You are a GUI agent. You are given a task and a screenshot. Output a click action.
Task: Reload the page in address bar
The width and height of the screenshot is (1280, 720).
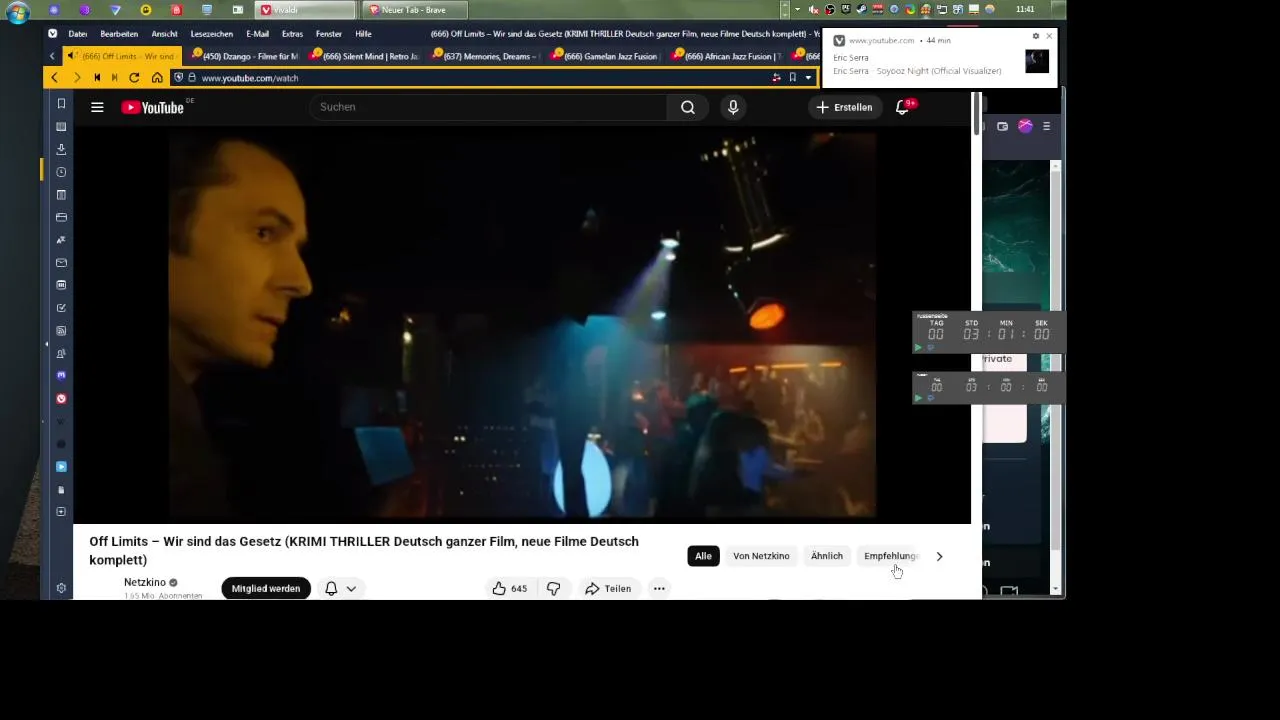click(134, 78)
